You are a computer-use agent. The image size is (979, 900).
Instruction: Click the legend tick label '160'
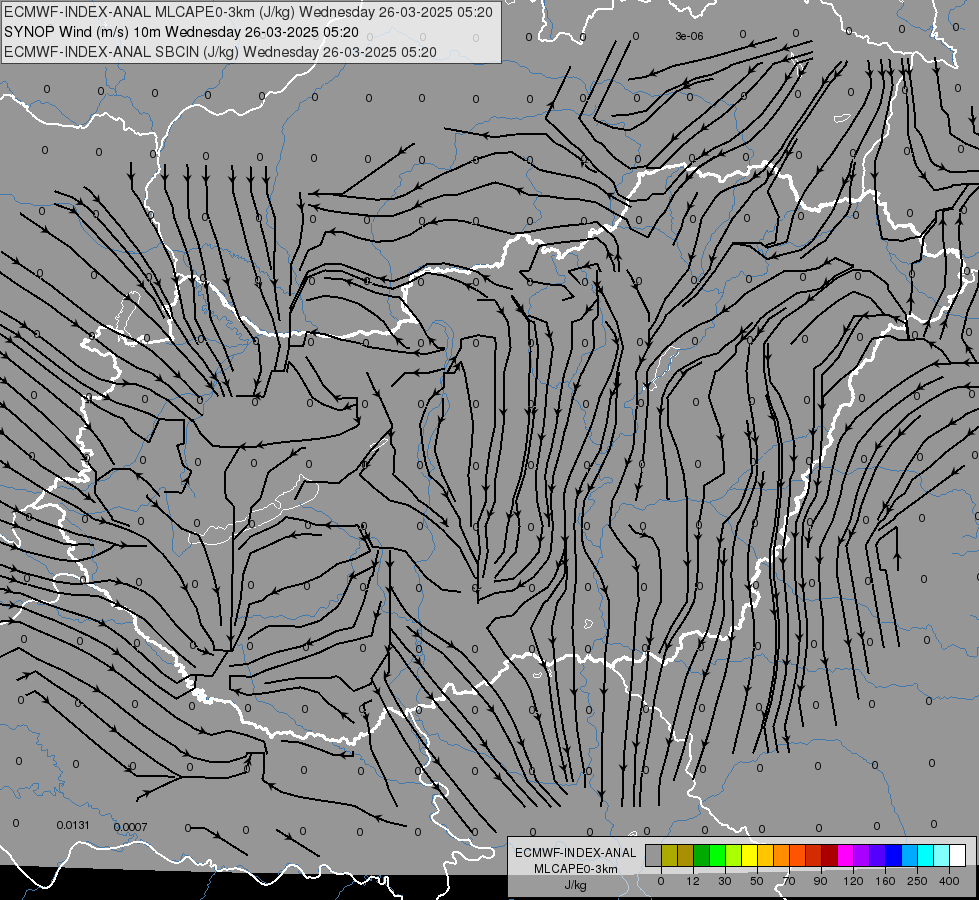(885, 881)
